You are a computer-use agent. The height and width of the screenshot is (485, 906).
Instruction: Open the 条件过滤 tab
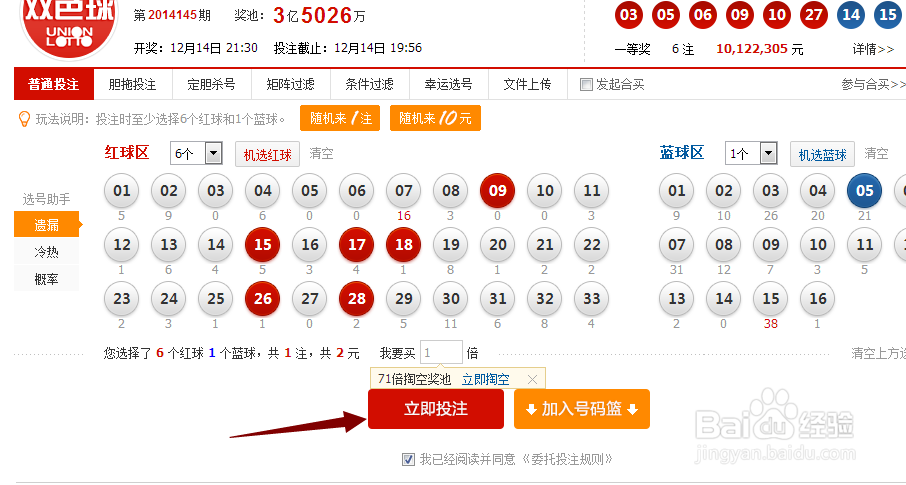(370, 84)
